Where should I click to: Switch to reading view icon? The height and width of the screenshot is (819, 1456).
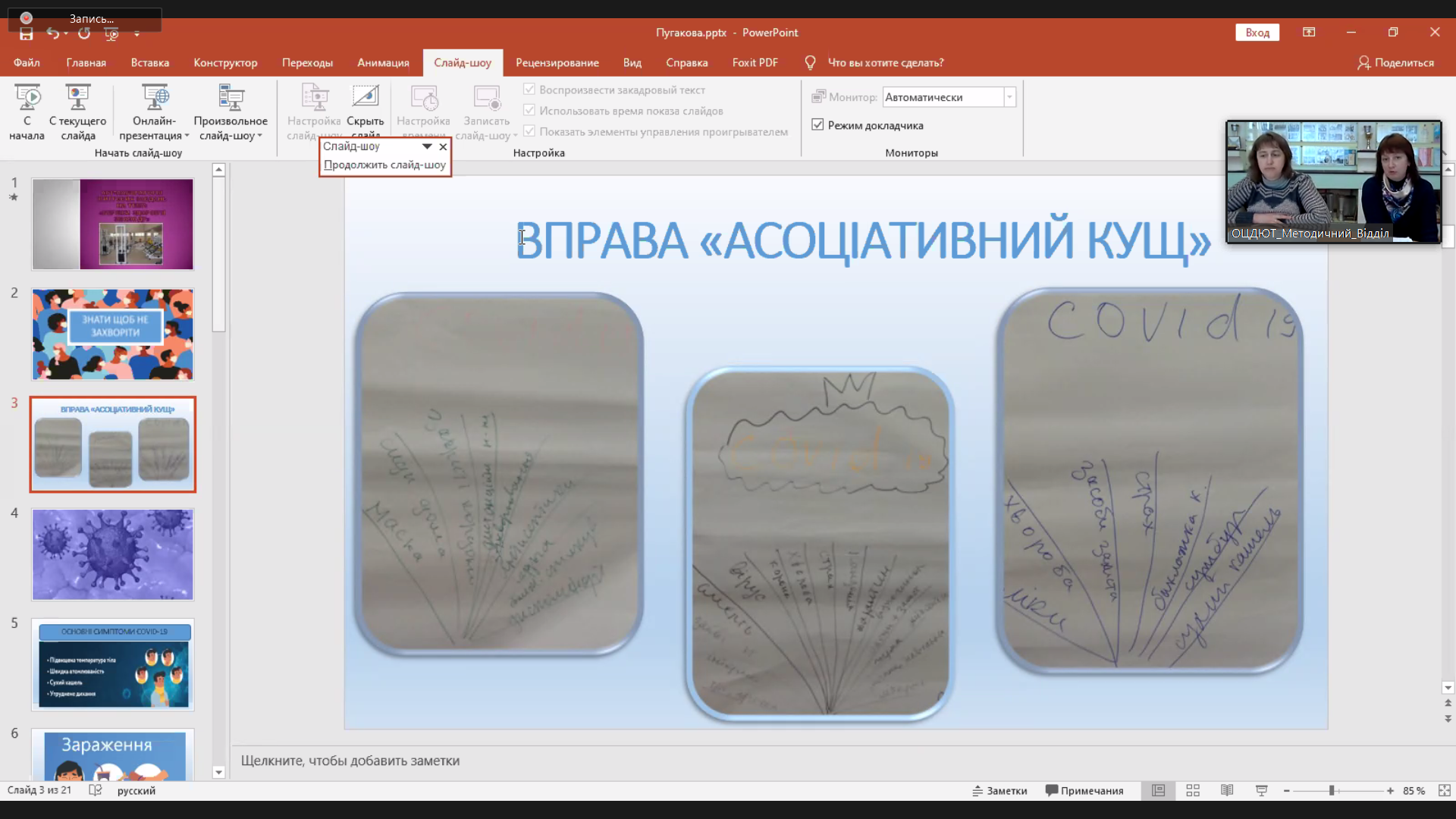[1227, 790]
